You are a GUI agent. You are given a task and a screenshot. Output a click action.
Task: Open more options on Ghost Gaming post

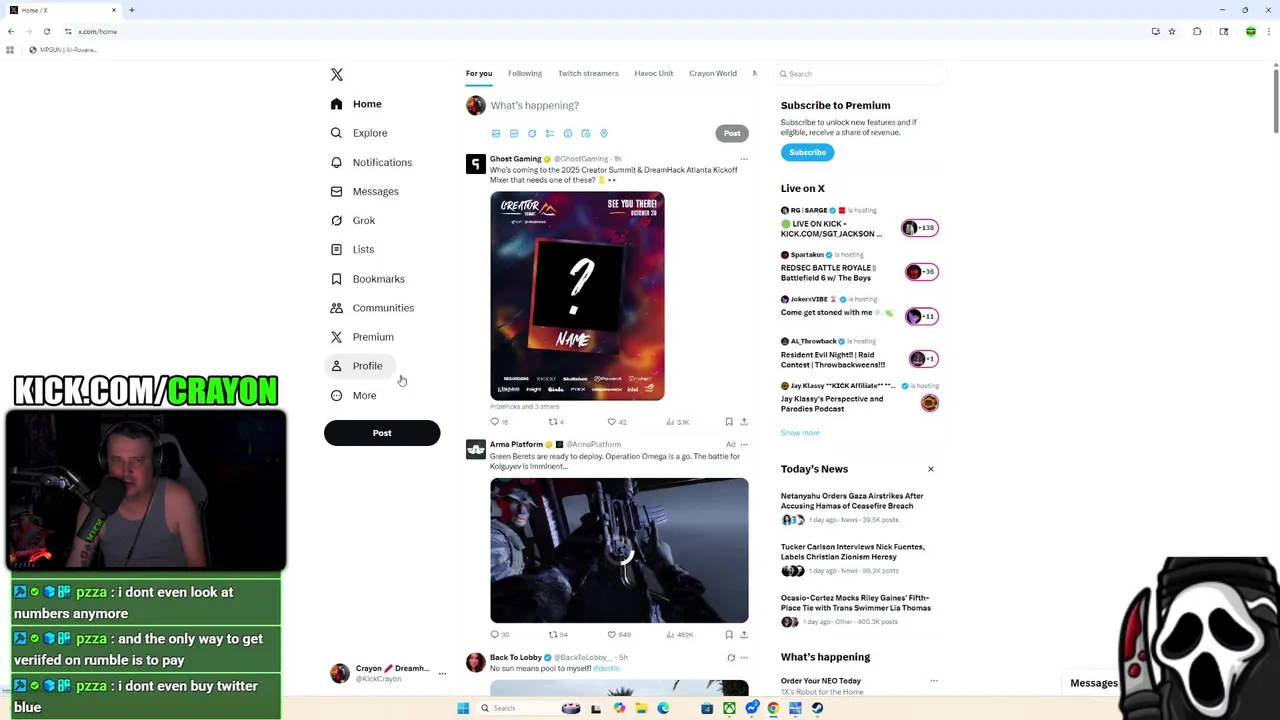(744, 159)
